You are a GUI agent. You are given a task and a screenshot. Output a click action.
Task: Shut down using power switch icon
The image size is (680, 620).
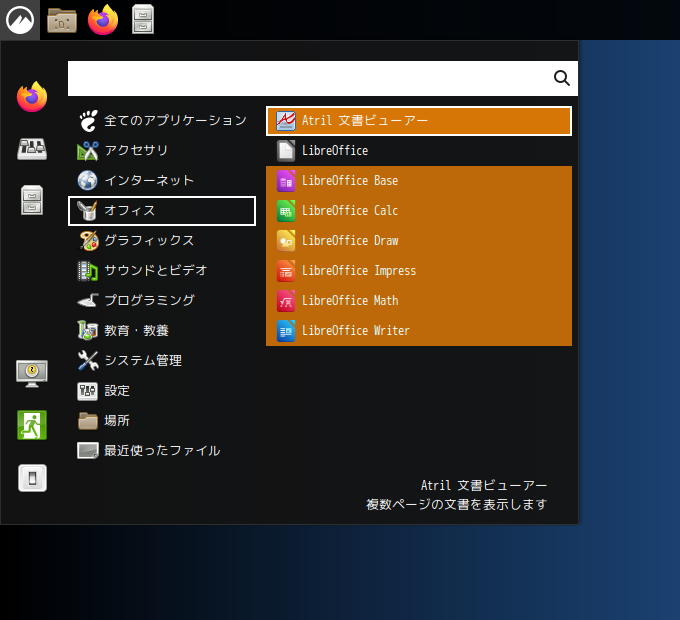pos(33,478)
